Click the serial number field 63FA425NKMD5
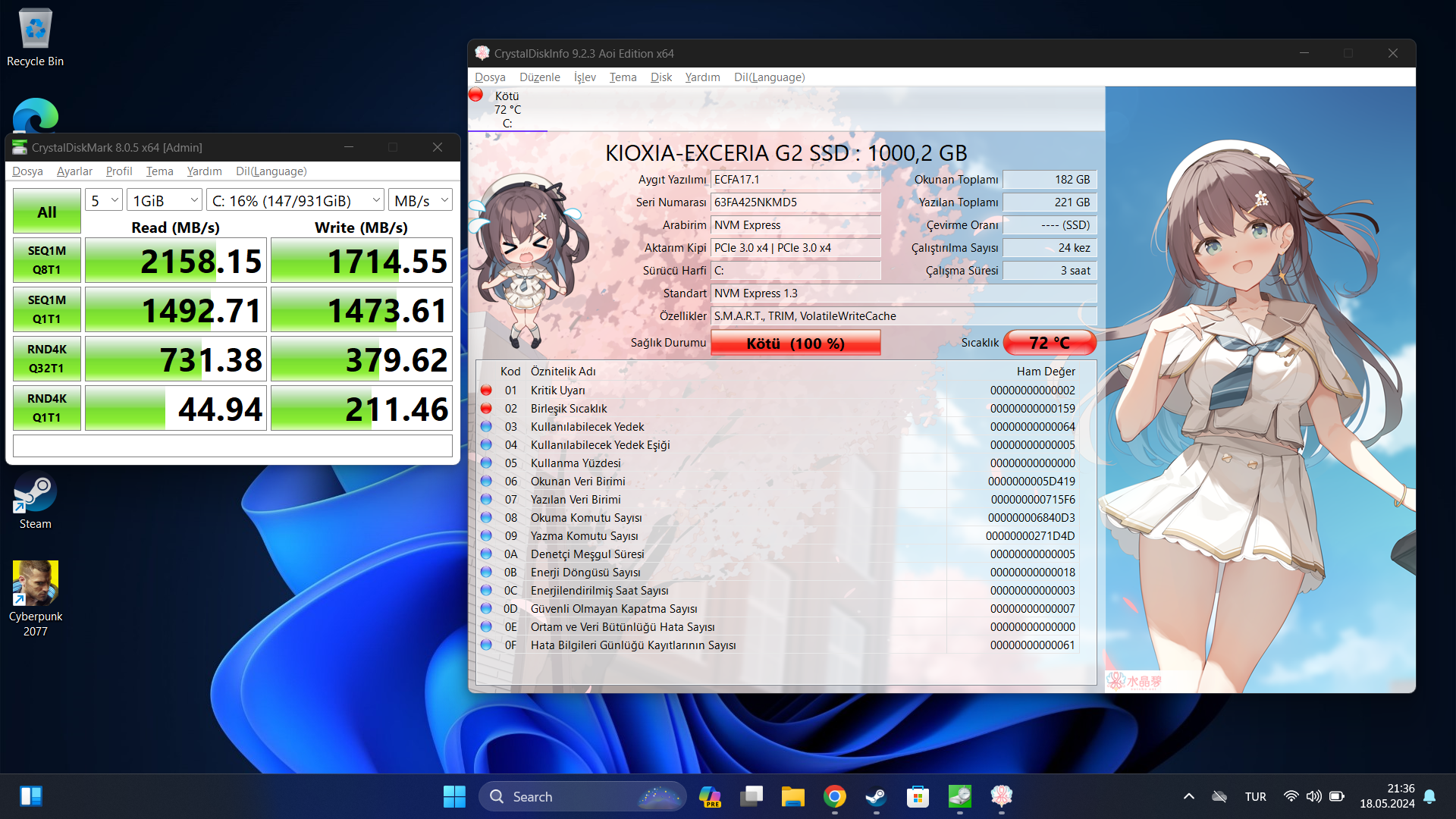1456x819 pixels. tap(795, 202)
